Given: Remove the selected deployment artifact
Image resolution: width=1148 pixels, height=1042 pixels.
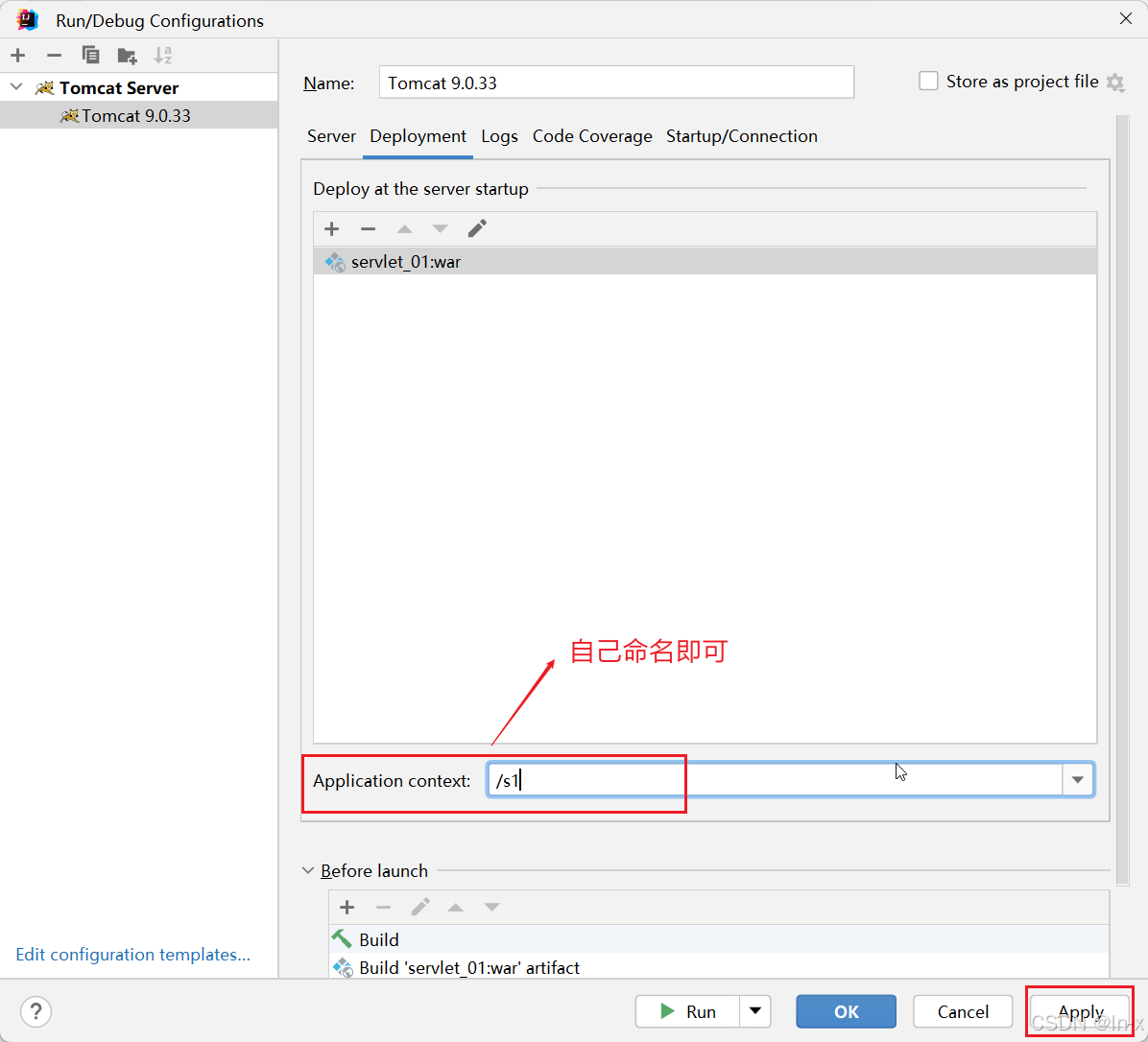Looking at the screenshot, I should pyautogui.click(x=369, y=229).
